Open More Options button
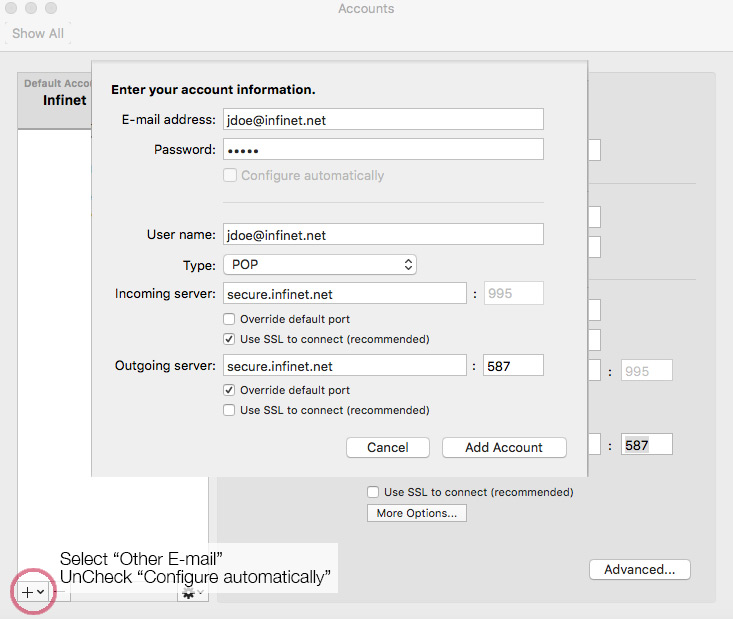The height and width of the screenshot is (619, 733). [417, 513]
